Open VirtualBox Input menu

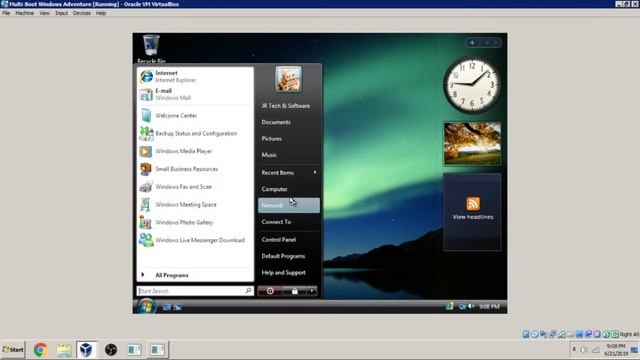61,13
